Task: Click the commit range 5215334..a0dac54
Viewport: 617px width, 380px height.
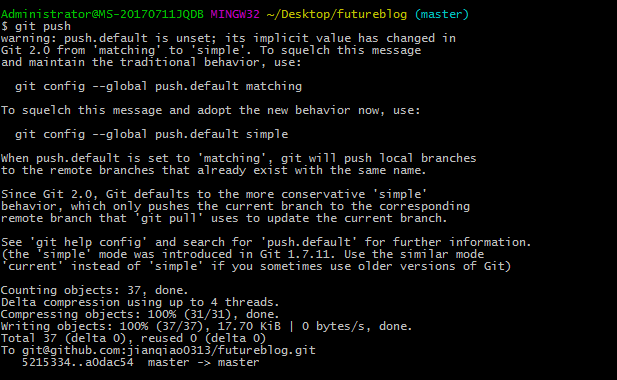Action: pos(78,362)
